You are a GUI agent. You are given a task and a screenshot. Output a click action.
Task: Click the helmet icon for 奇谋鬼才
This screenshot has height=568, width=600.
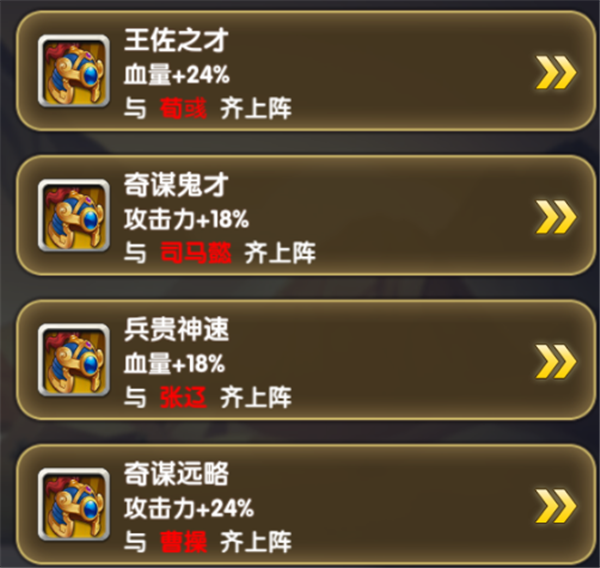[74, 215]
